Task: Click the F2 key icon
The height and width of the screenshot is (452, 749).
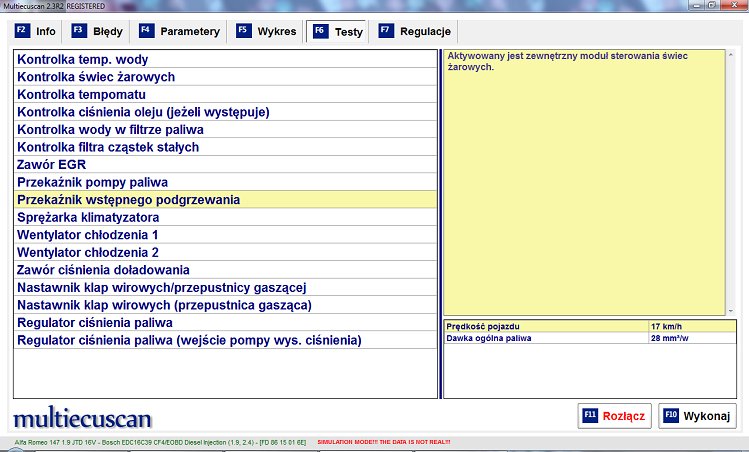Action: [21, 31]
